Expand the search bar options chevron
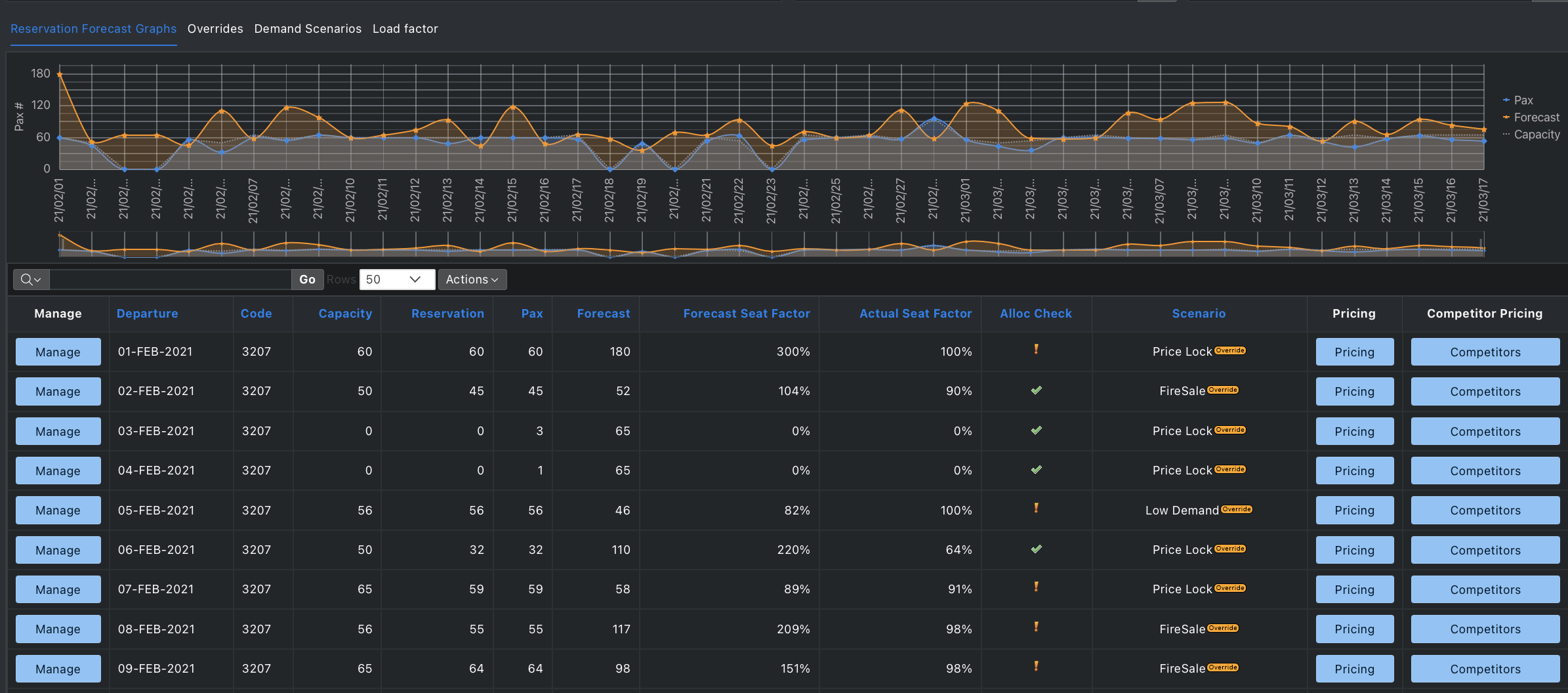This screenshot has height=693, width=1568. (37, 279)
